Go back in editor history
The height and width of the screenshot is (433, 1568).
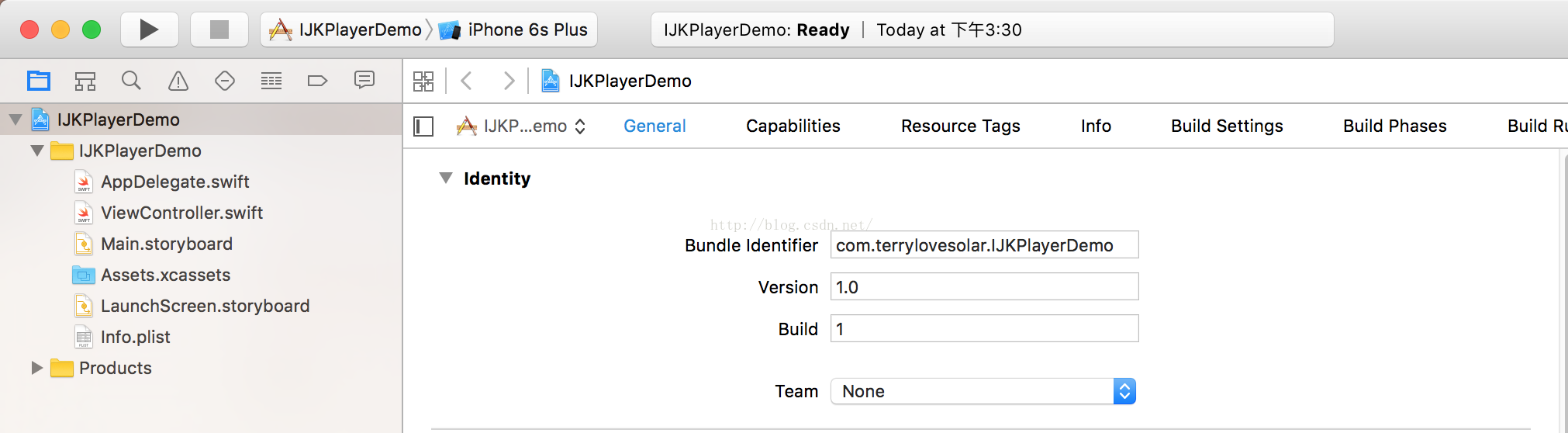coord(466,81)
